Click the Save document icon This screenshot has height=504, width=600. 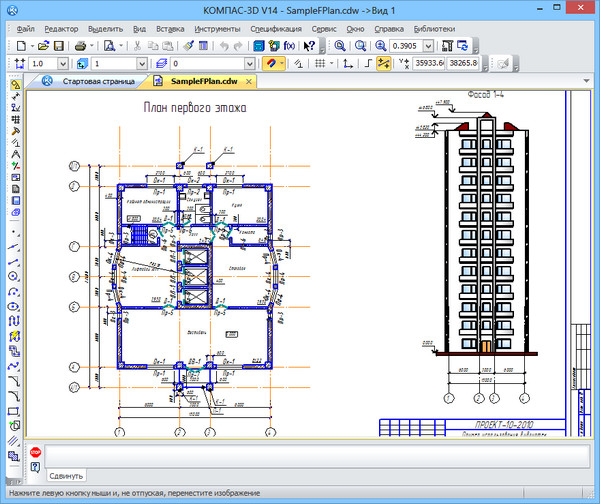tap(59, 46)
